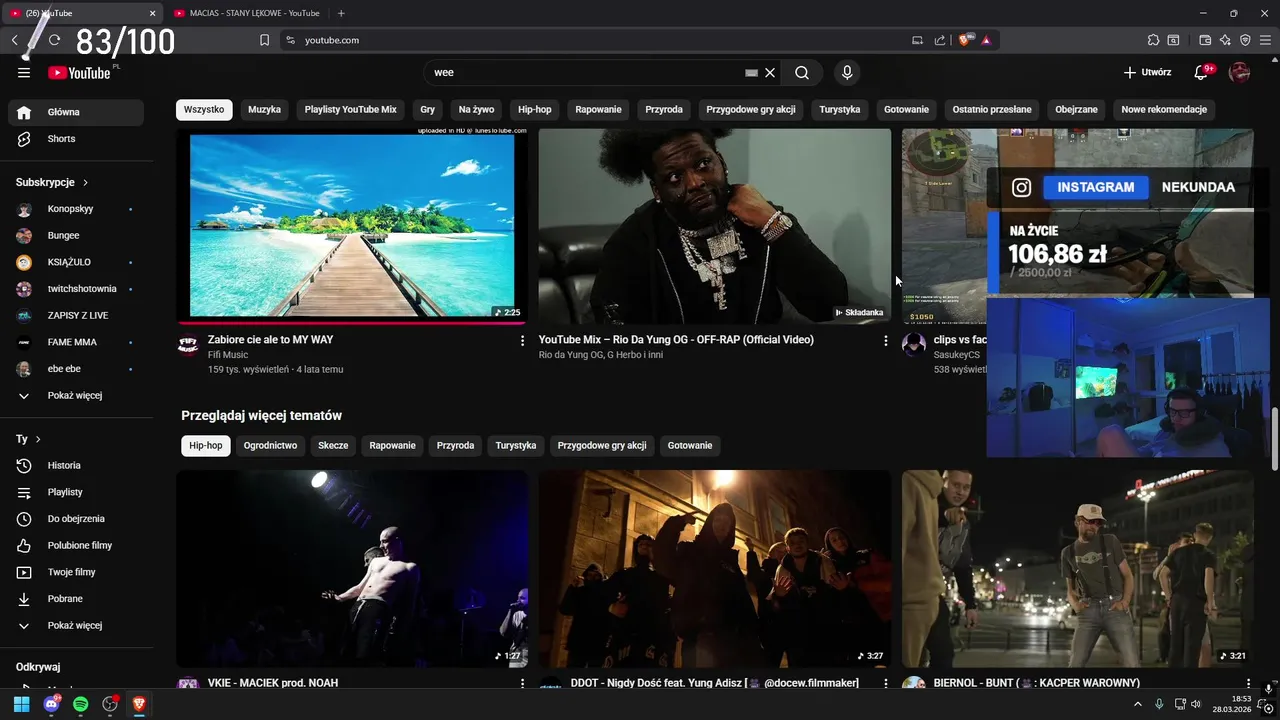Choose the Hip-hop topic chip under Przeglądaj

[x=206, y=445]
